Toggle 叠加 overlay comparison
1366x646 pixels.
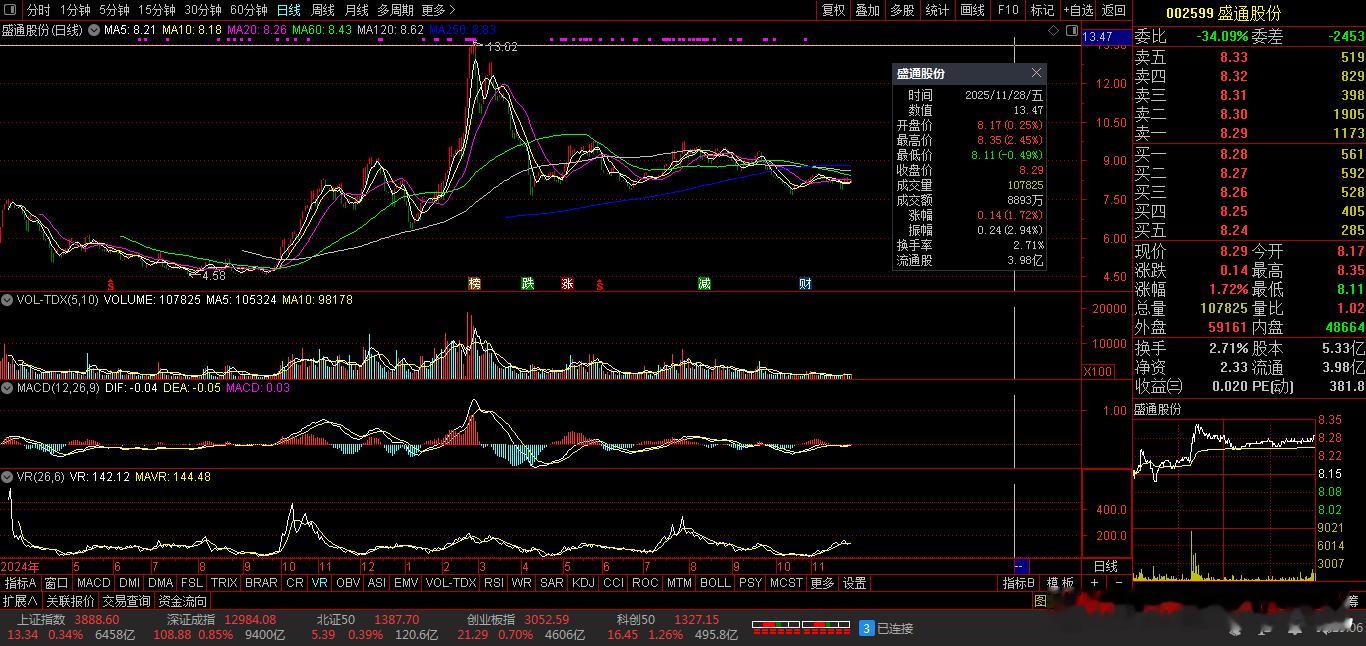coord(867,10)
